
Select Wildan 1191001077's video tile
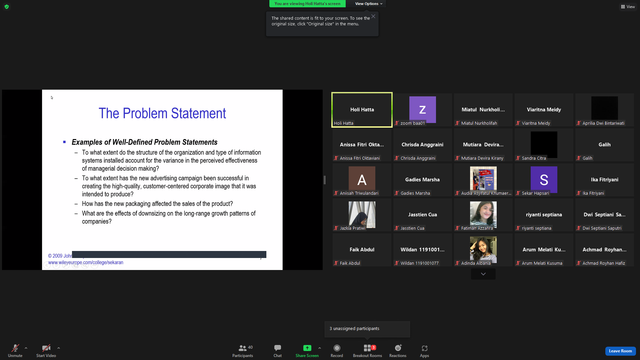[x=422, y=250]
